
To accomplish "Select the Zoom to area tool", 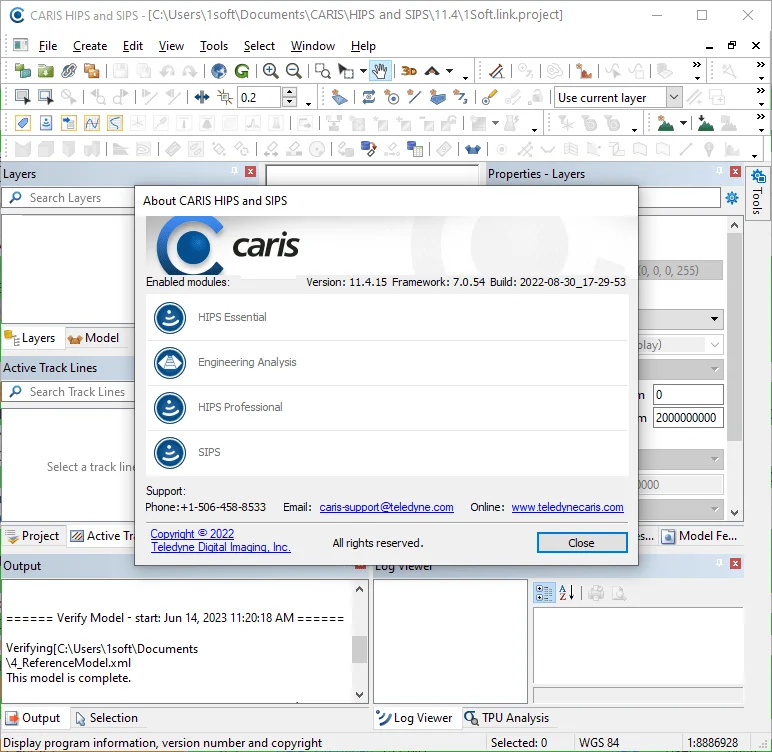I will coord(322,71).
